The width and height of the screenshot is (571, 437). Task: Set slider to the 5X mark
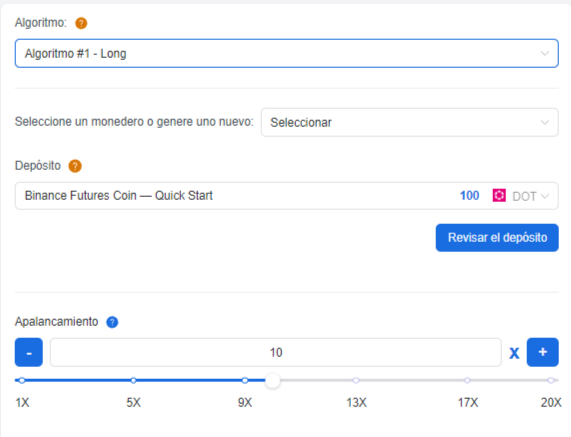coord(134,381)
